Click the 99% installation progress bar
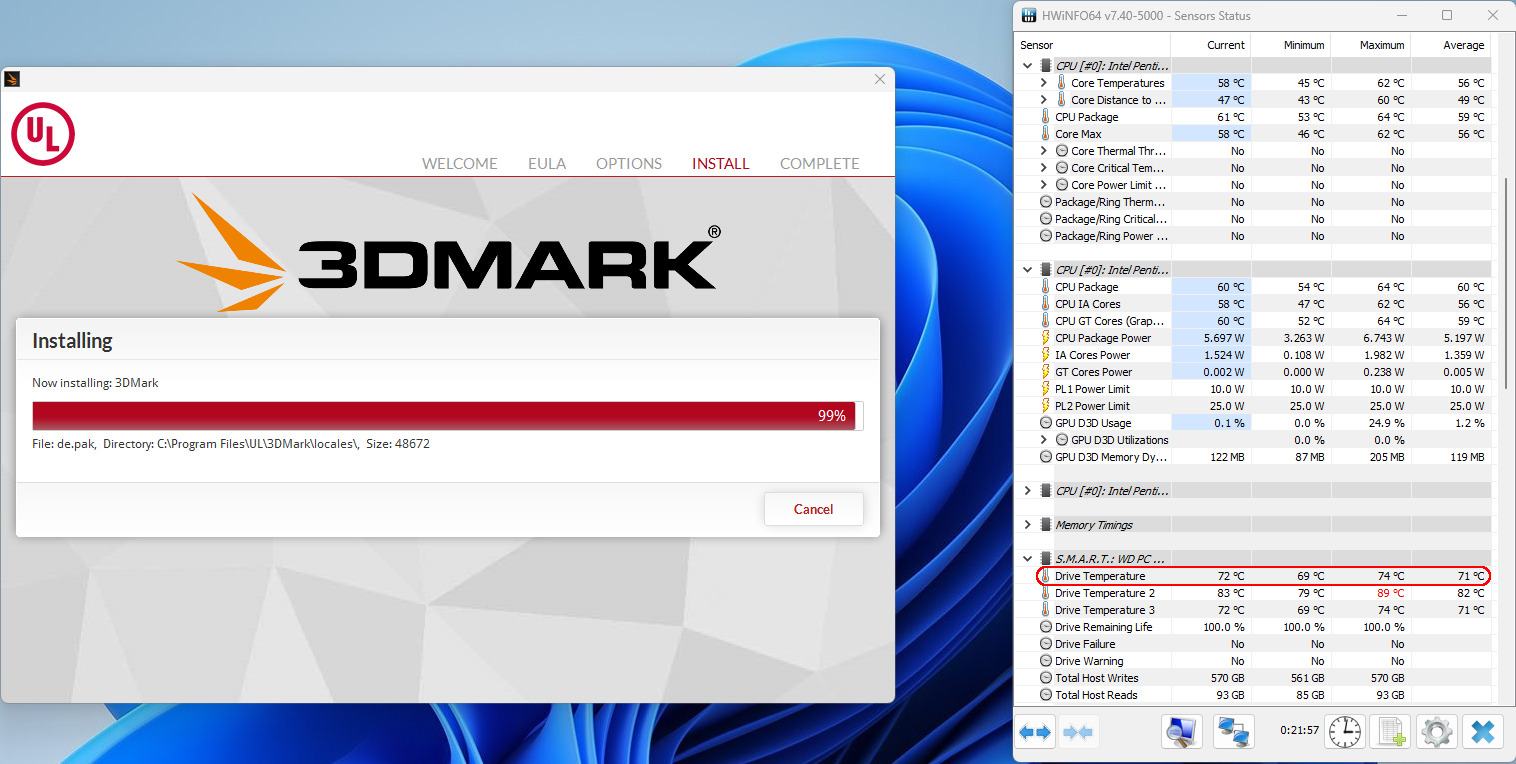The height and width of the screenshot is (764, 1516). [x=448, y=416]
